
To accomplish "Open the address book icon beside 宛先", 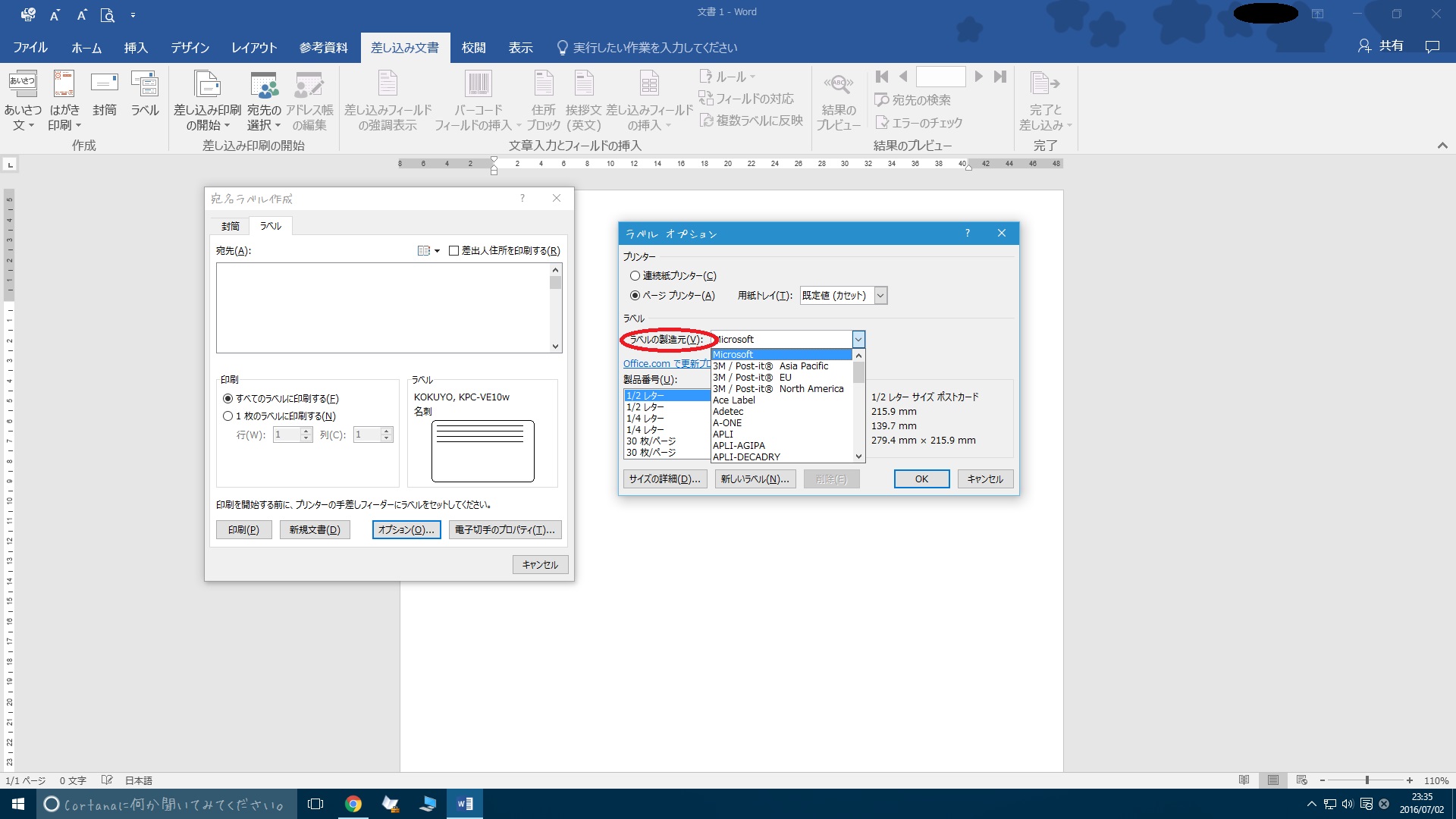I will click(428, 251).
